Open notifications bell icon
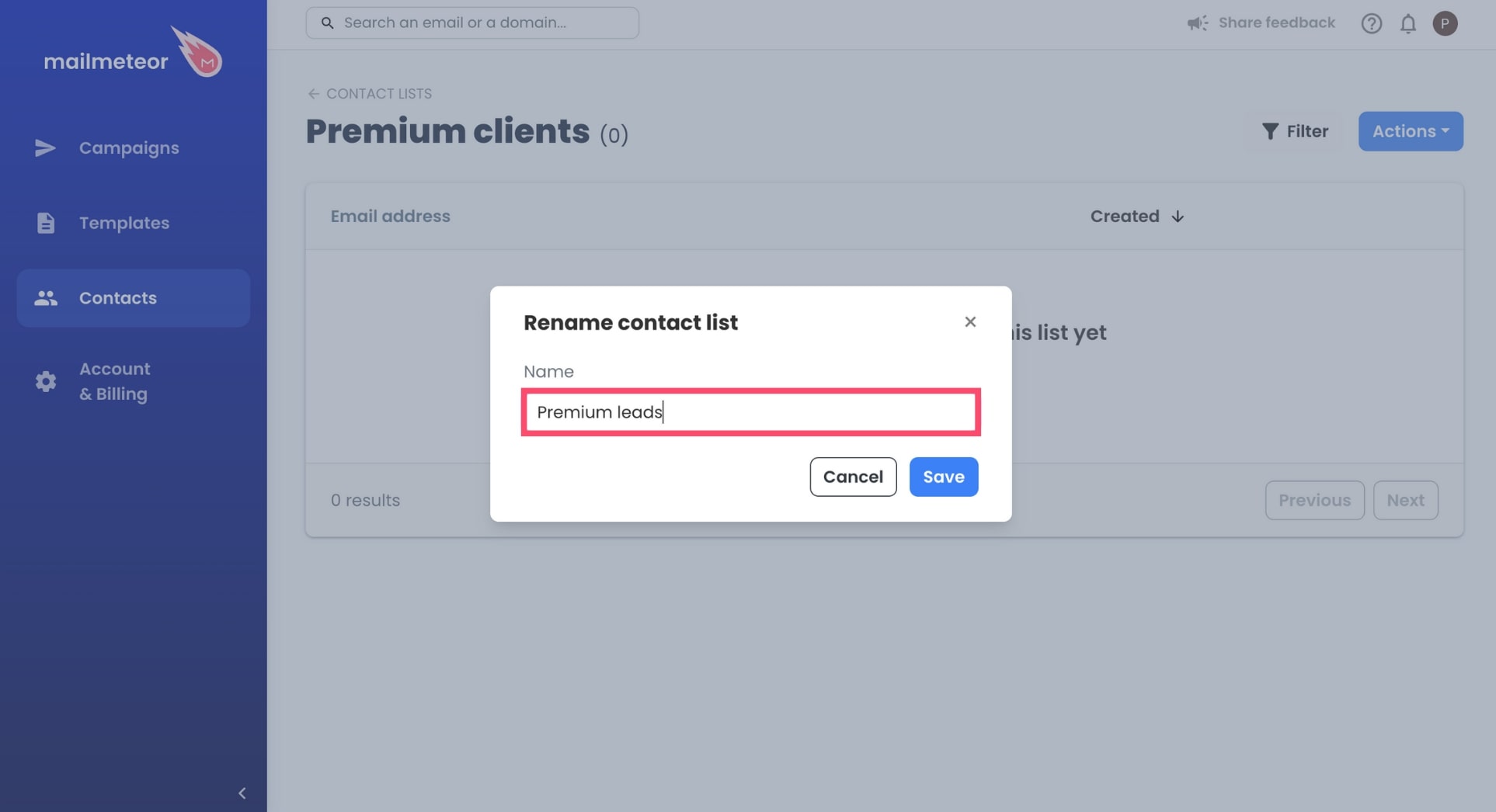This screenshot has height=812, width=1496. pyautogui.click(x=1407, y=23)
